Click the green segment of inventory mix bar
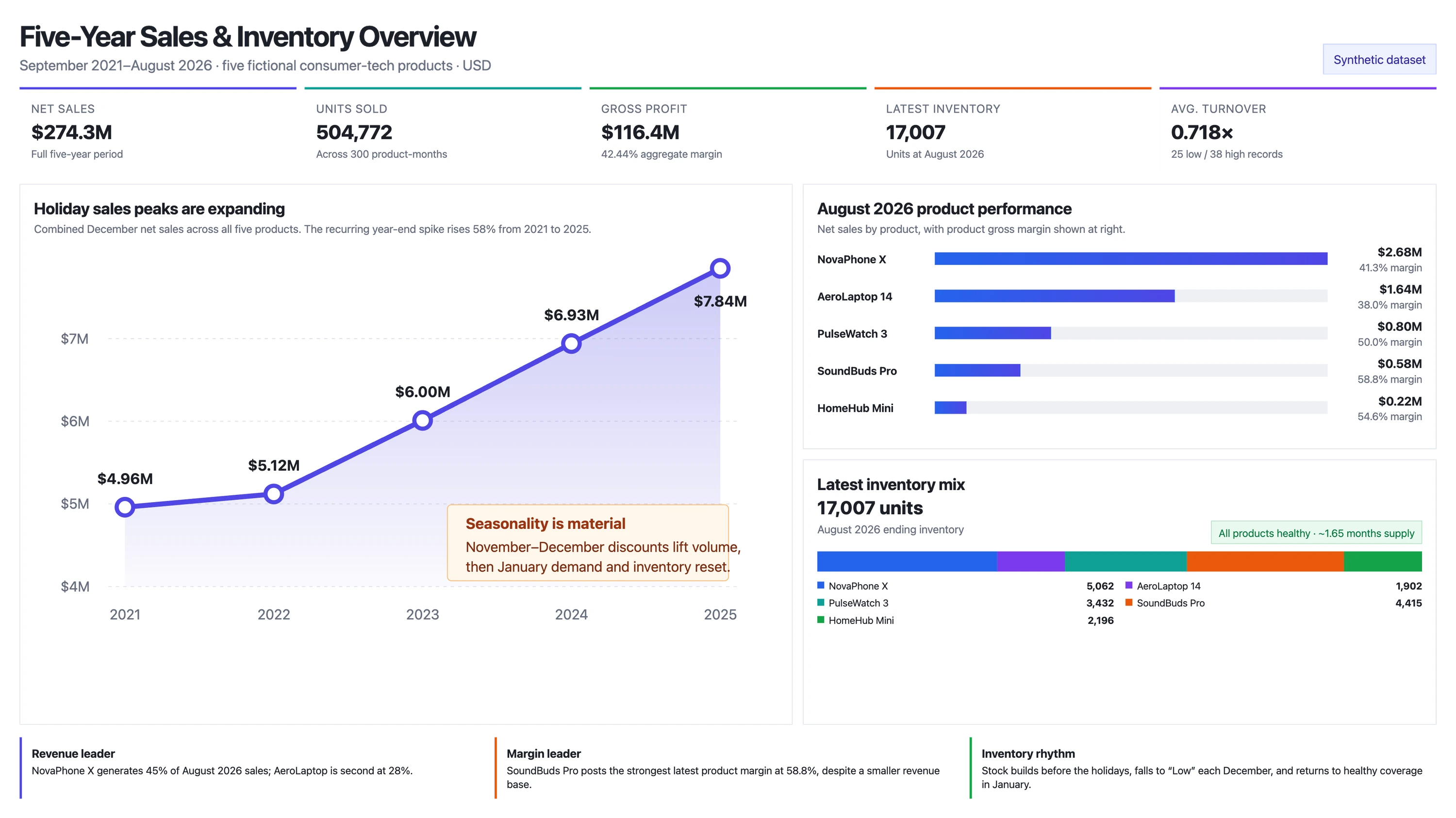Image resolution: width=1456 pixels, height=818 pixels. coord(1383,561)
